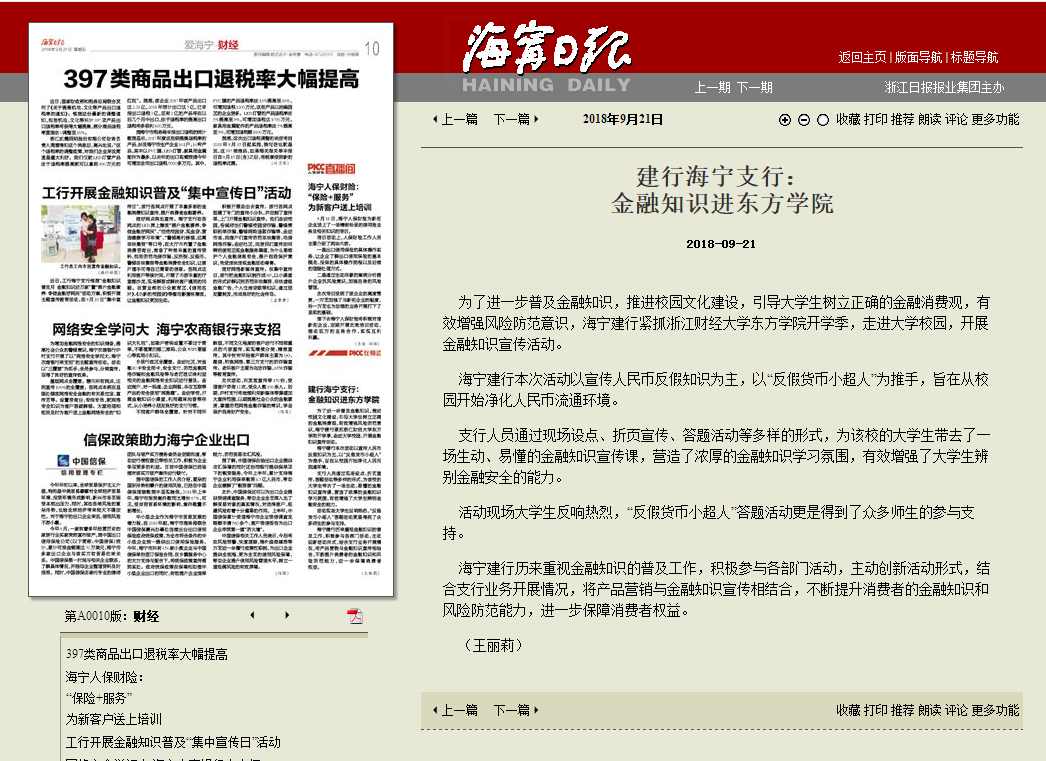Click the Haining Daily masthead logo

pos(547,57)
